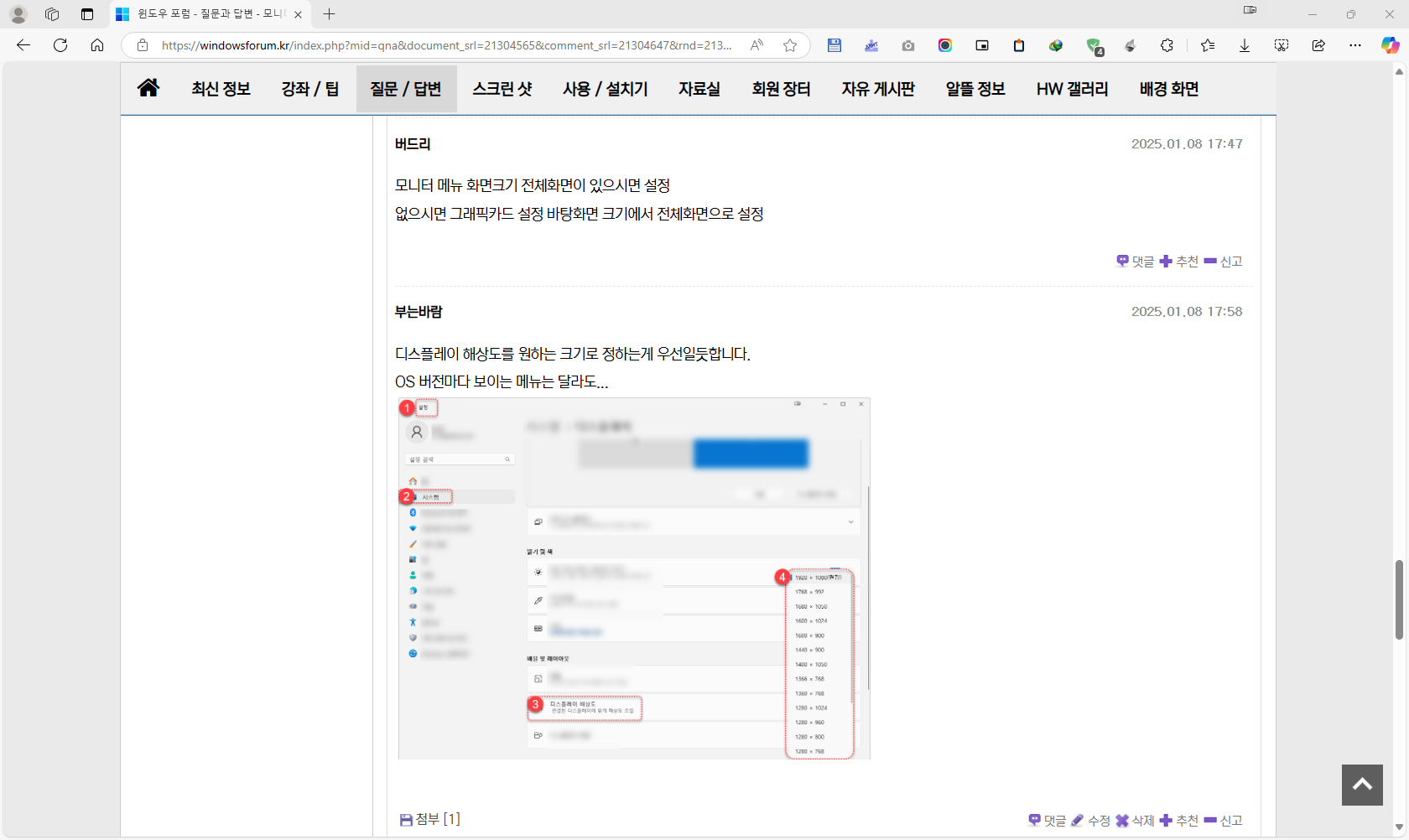
Task: Open the Workspaces icon
Action: [52, 14]
